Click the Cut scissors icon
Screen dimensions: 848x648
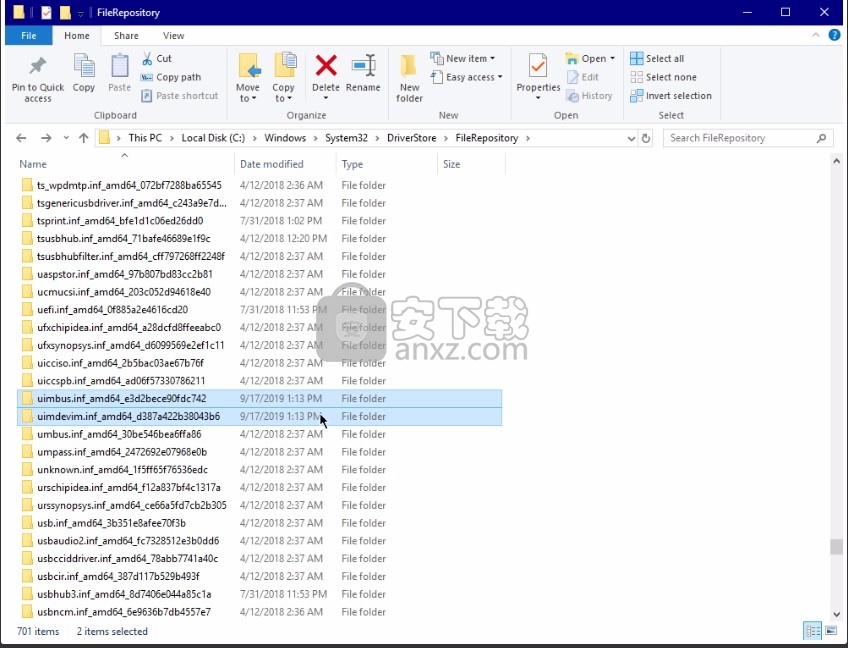(x=147, y=58)
